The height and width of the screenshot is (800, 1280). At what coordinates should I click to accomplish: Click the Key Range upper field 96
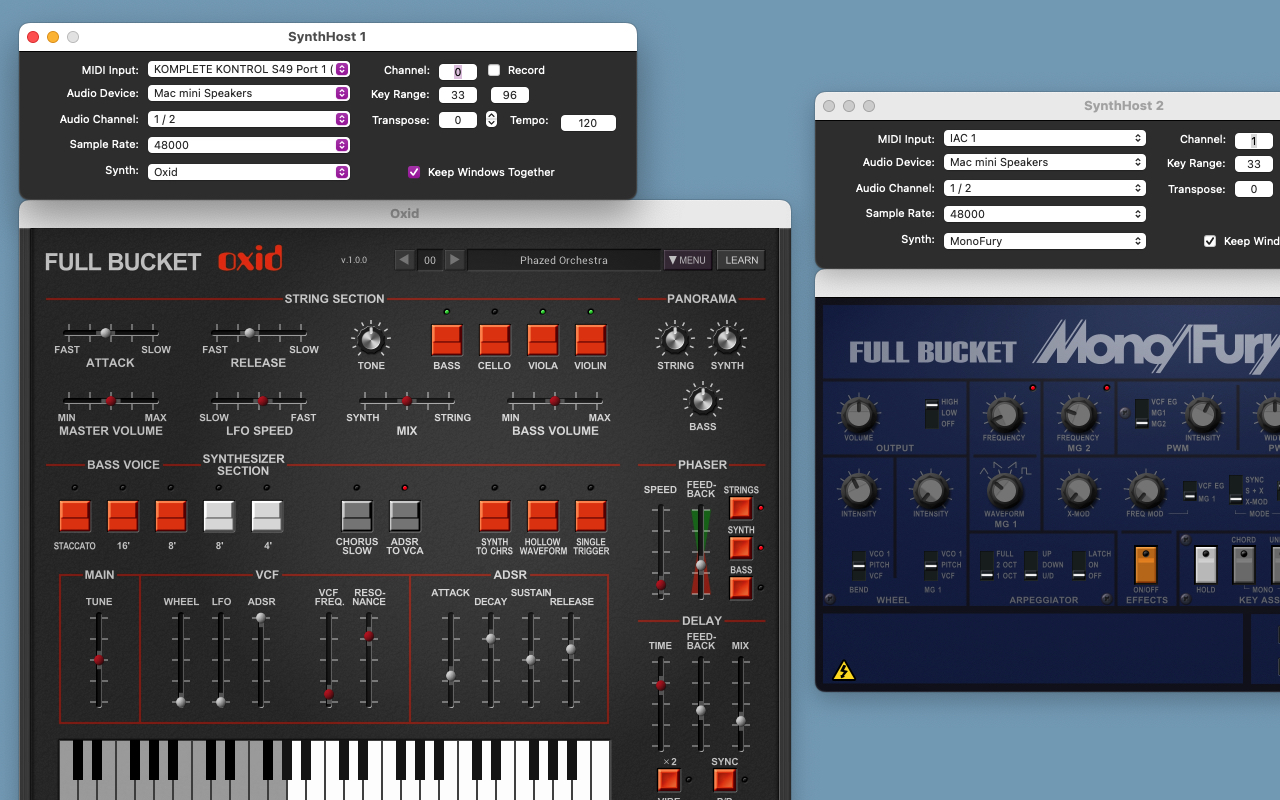[510, 95]
